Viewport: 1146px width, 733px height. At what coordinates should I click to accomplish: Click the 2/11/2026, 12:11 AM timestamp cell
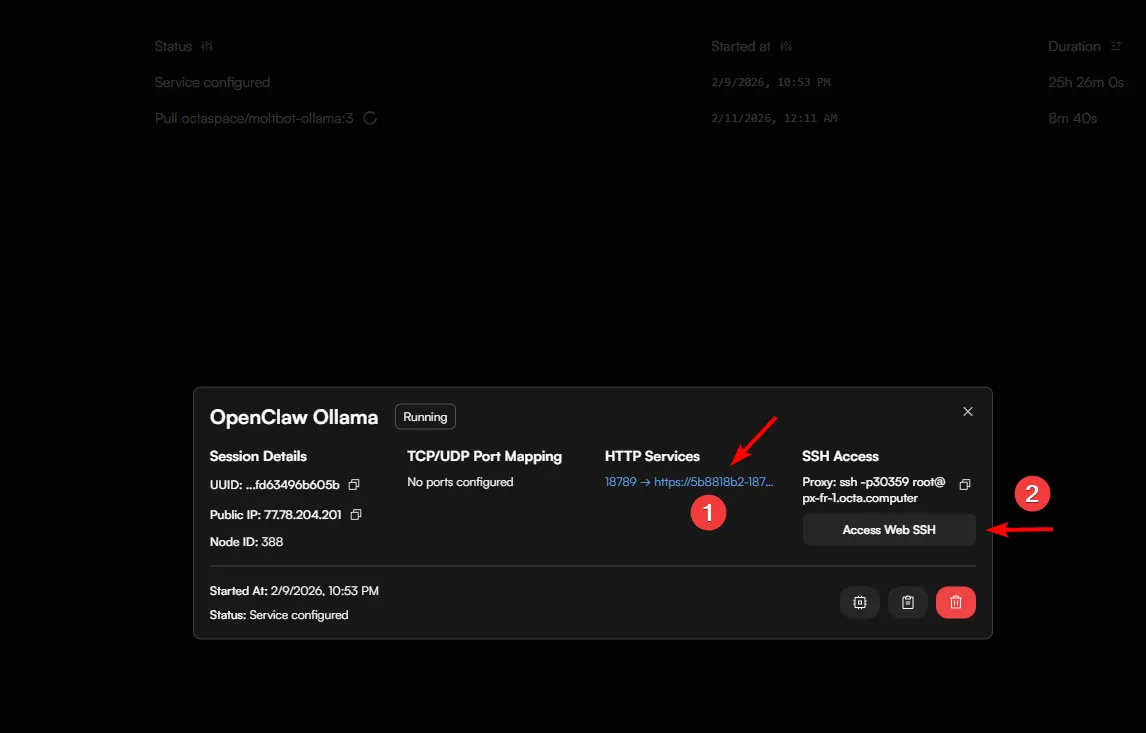click(774, 118)
